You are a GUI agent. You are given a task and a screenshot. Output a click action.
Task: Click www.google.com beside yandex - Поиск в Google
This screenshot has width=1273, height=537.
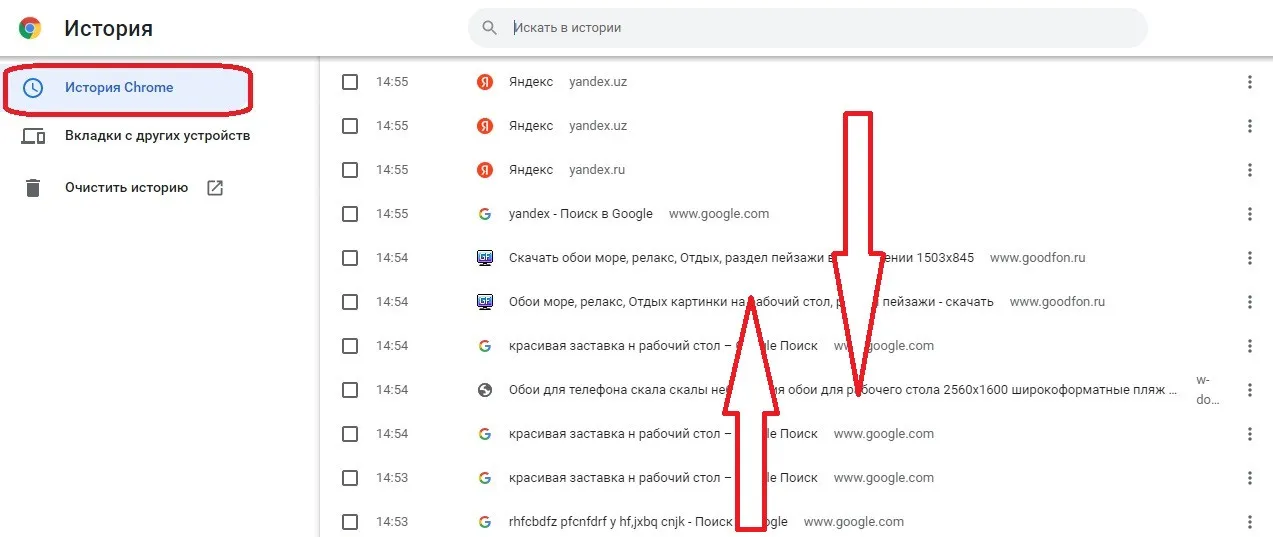pyautogui.click(x=719, y=214)
